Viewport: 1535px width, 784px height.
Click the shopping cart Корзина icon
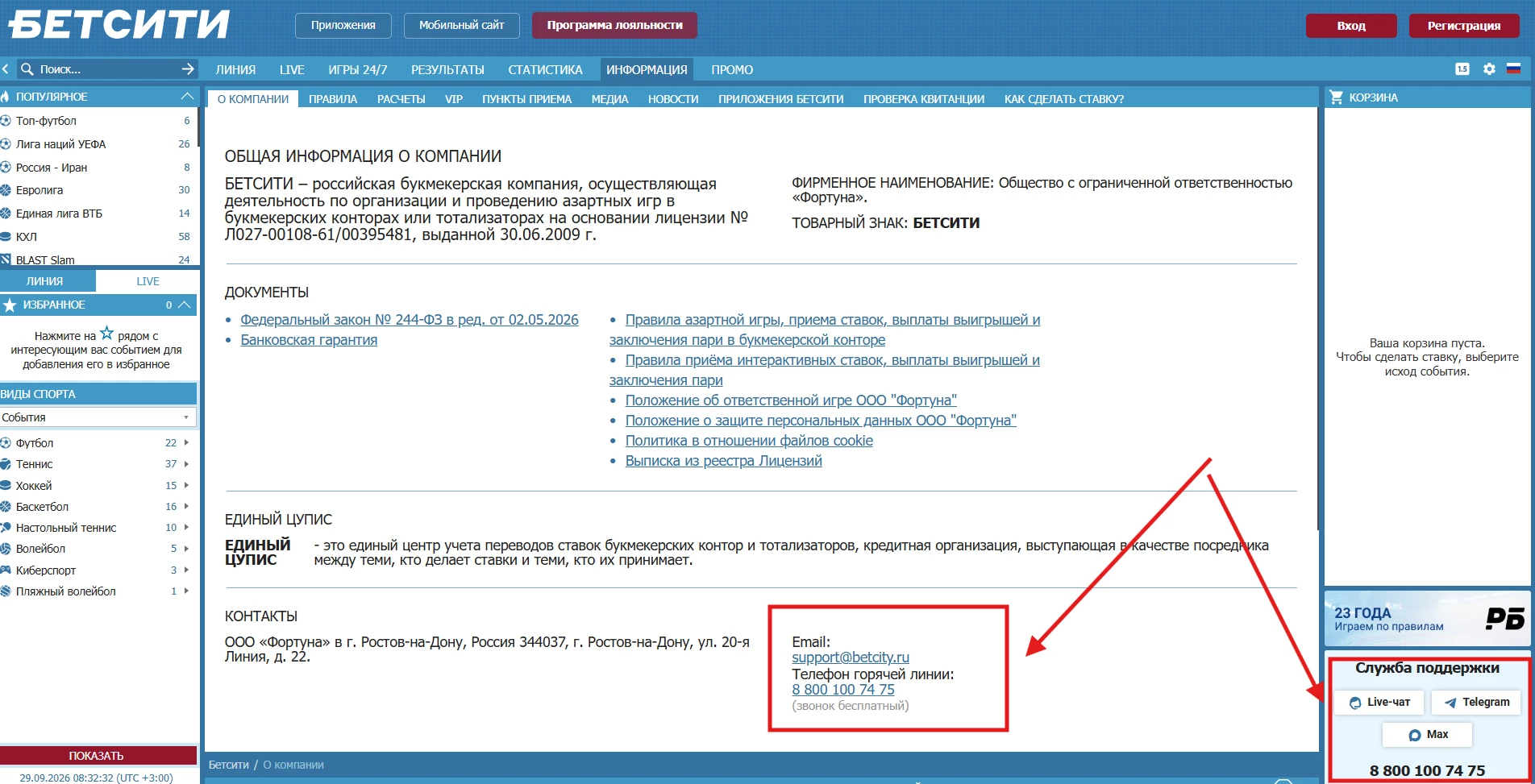1336,97
